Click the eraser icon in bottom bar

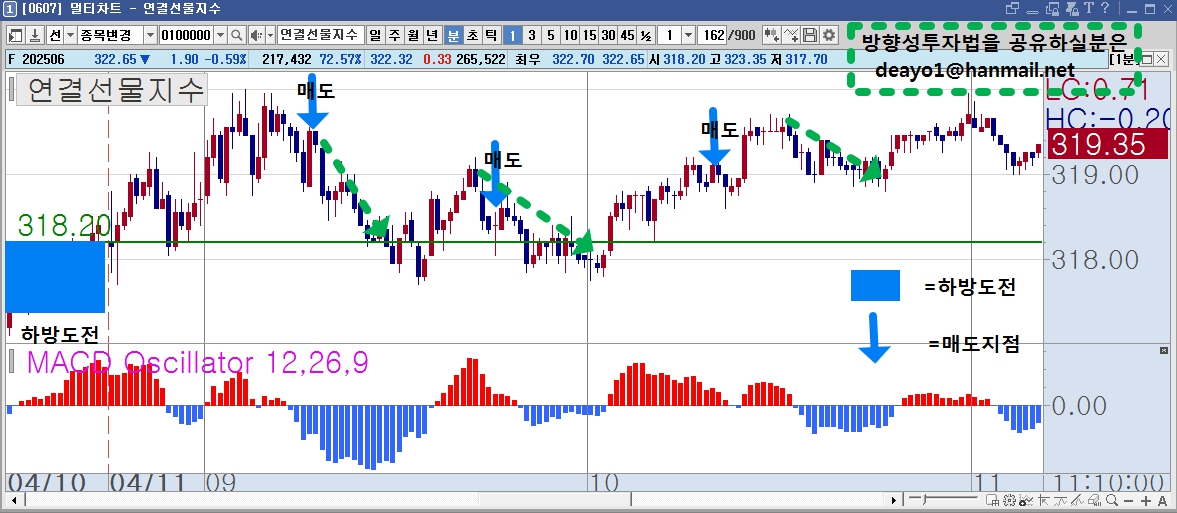1095,500
